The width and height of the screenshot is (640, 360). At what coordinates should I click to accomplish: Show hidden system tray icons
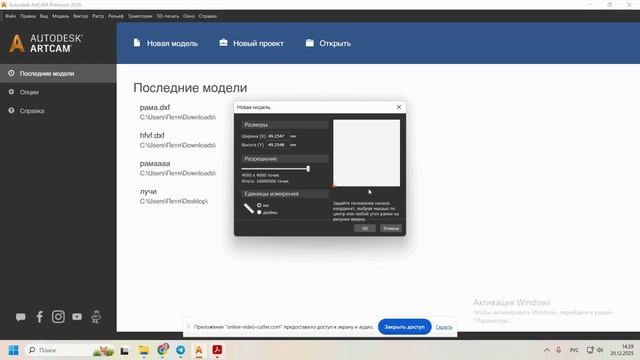pyautogui.click(x=547, y=350)
